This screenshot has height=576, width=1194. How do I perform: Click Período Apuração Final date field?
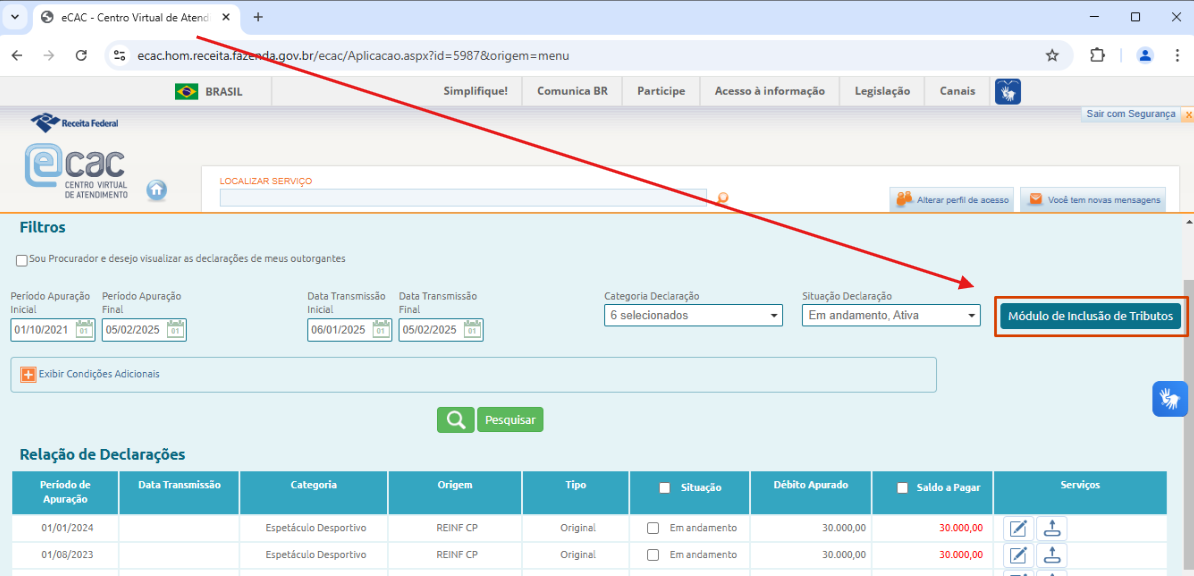pos(134,330)
